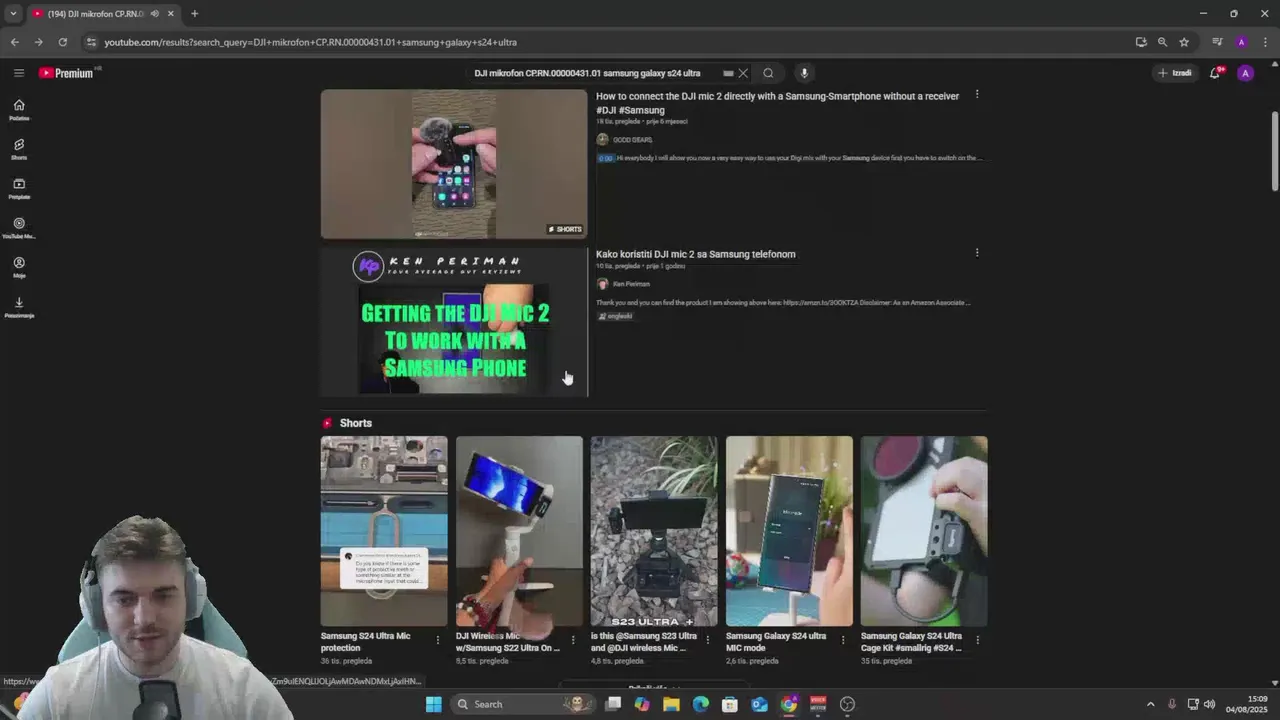Image resolution: width=1280 pixels, height=720 pixels.
Task: Select the DJI mikrofon YouTube tab
Action: pyautogui.click(x=95, y=14)
